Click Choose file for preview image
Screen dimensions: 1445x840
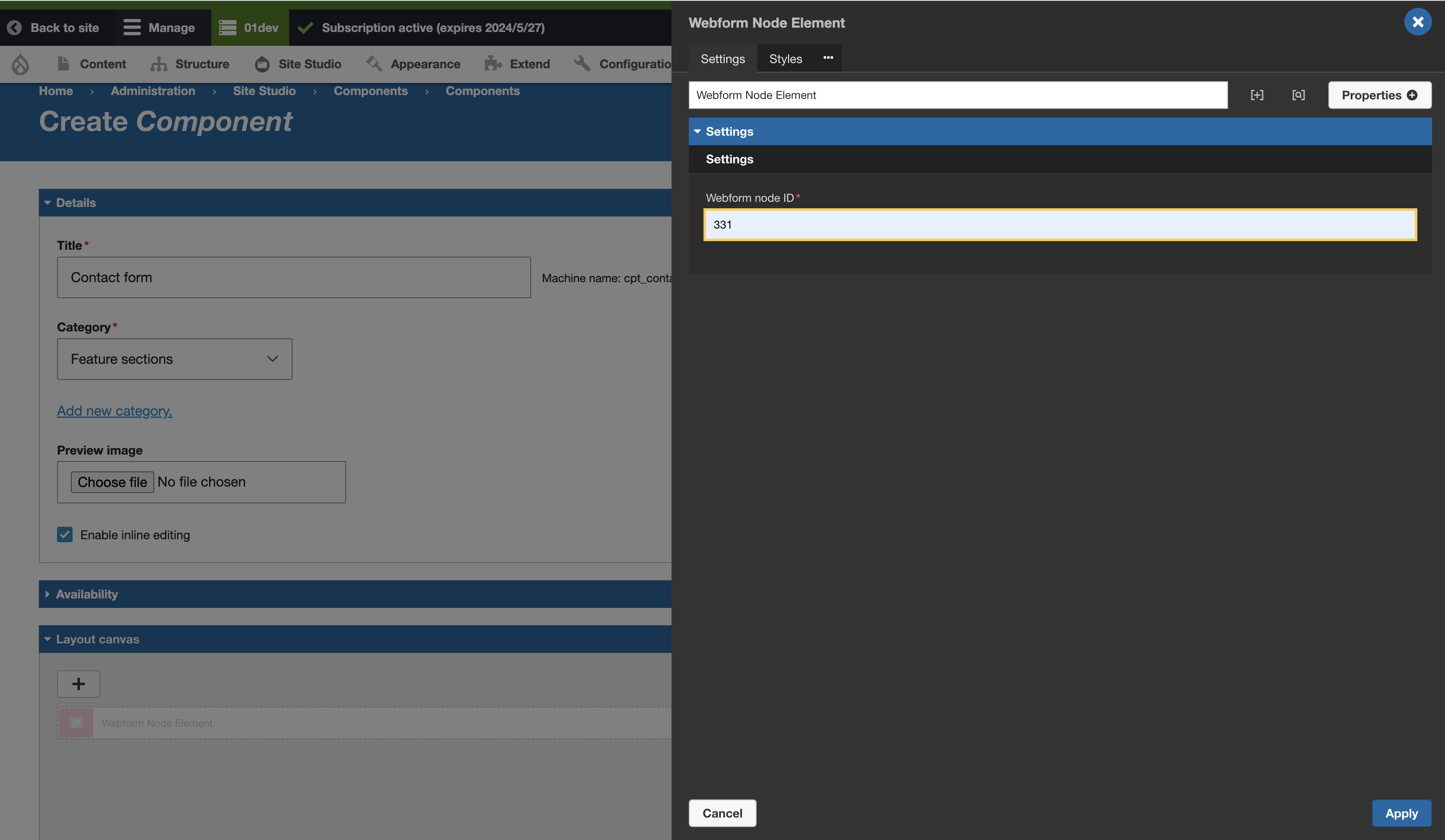(x=112, y=482)
